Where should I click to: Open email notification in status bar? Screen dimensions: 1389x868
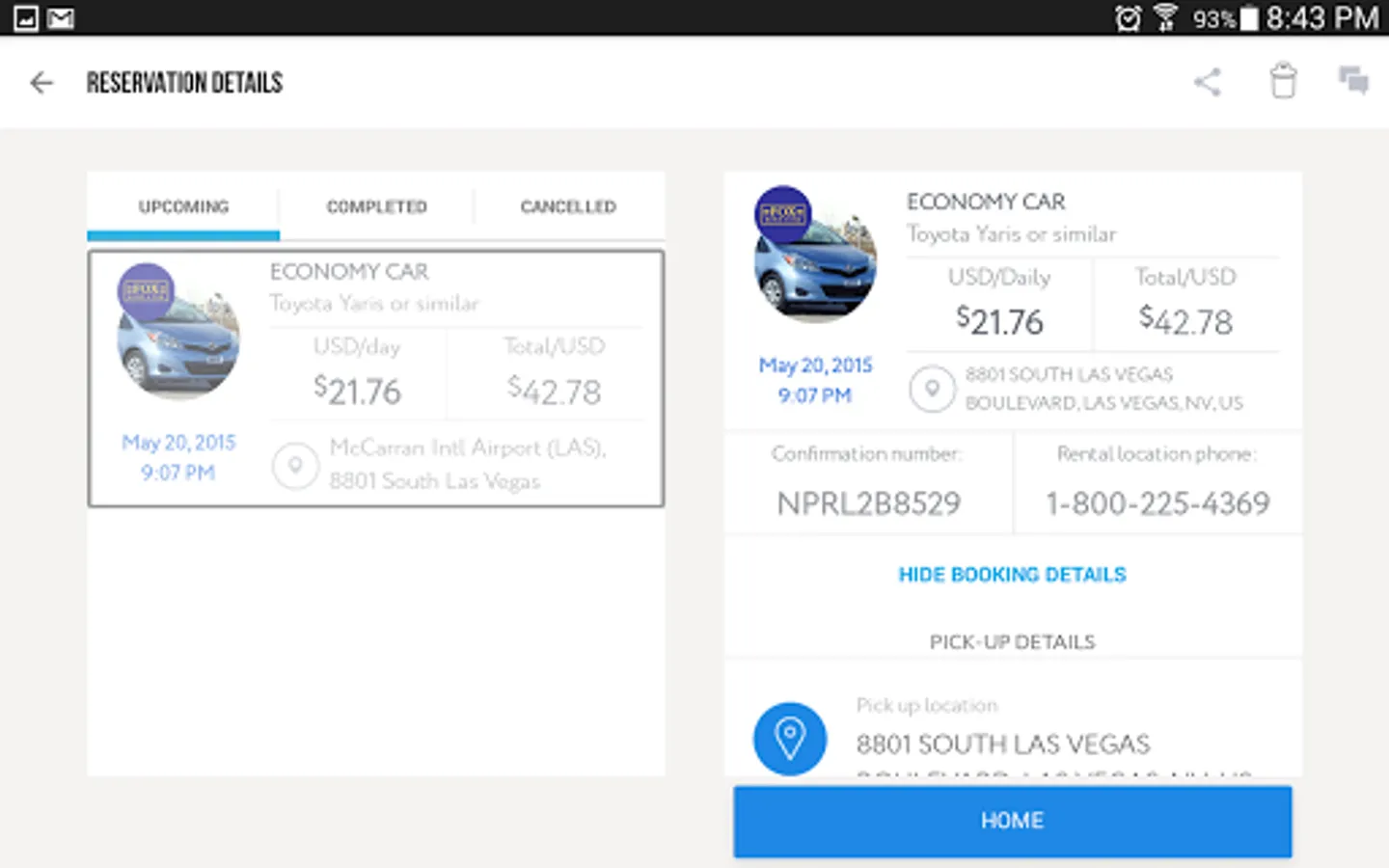61,18
